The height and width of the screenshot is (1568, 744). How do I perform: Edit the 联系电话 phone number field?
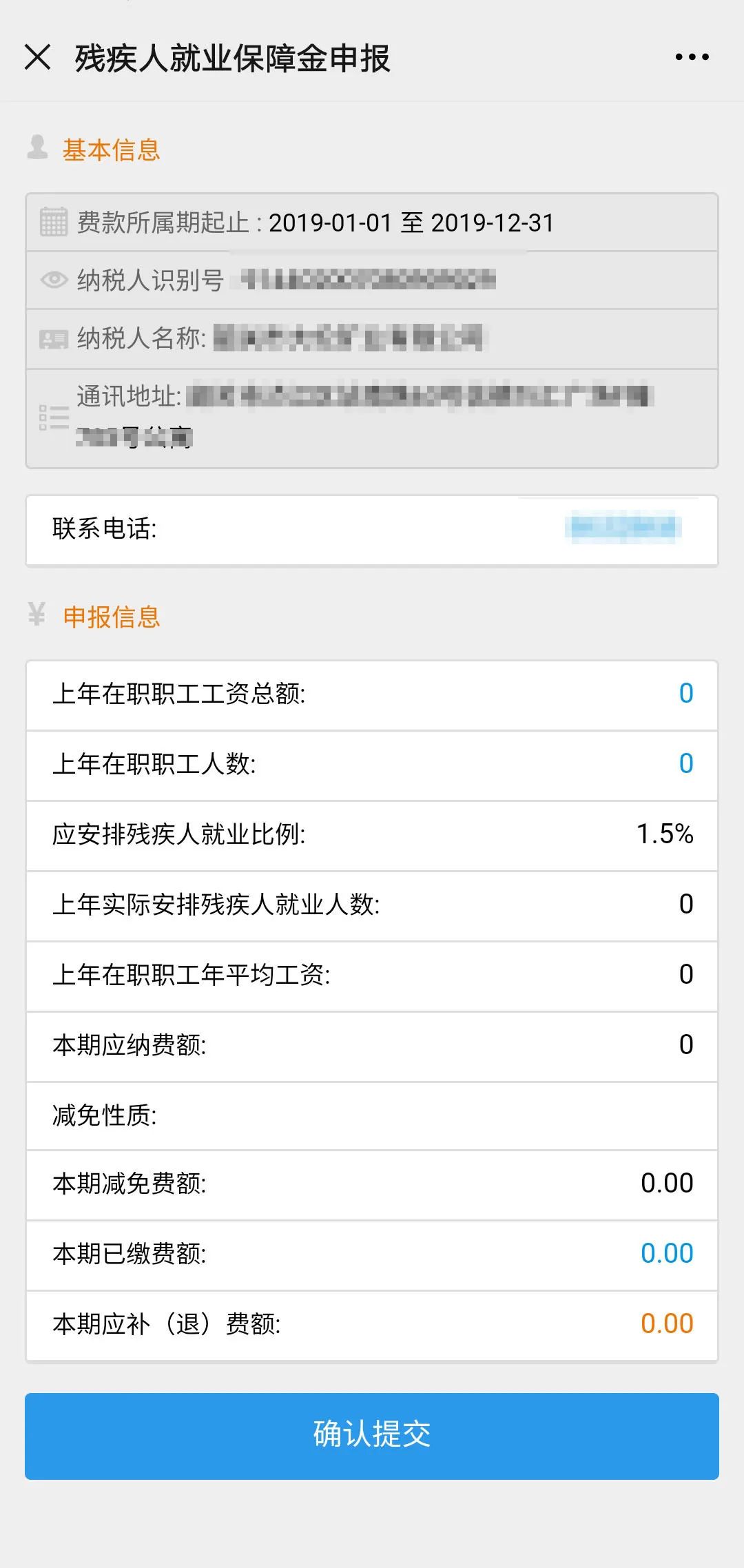pos(623,528)
